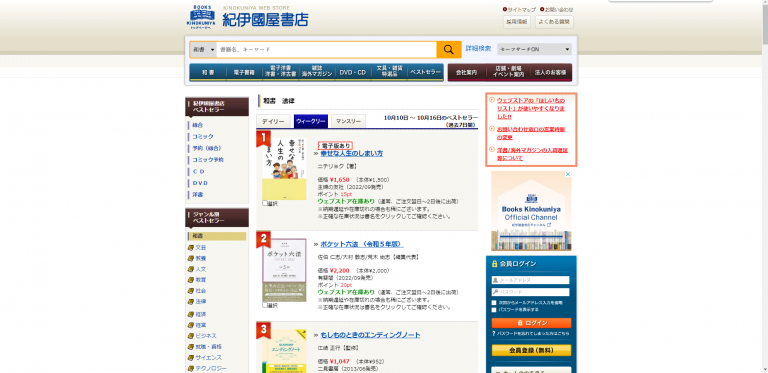Open the ベストセラー navigation menu

pos(425,72)
